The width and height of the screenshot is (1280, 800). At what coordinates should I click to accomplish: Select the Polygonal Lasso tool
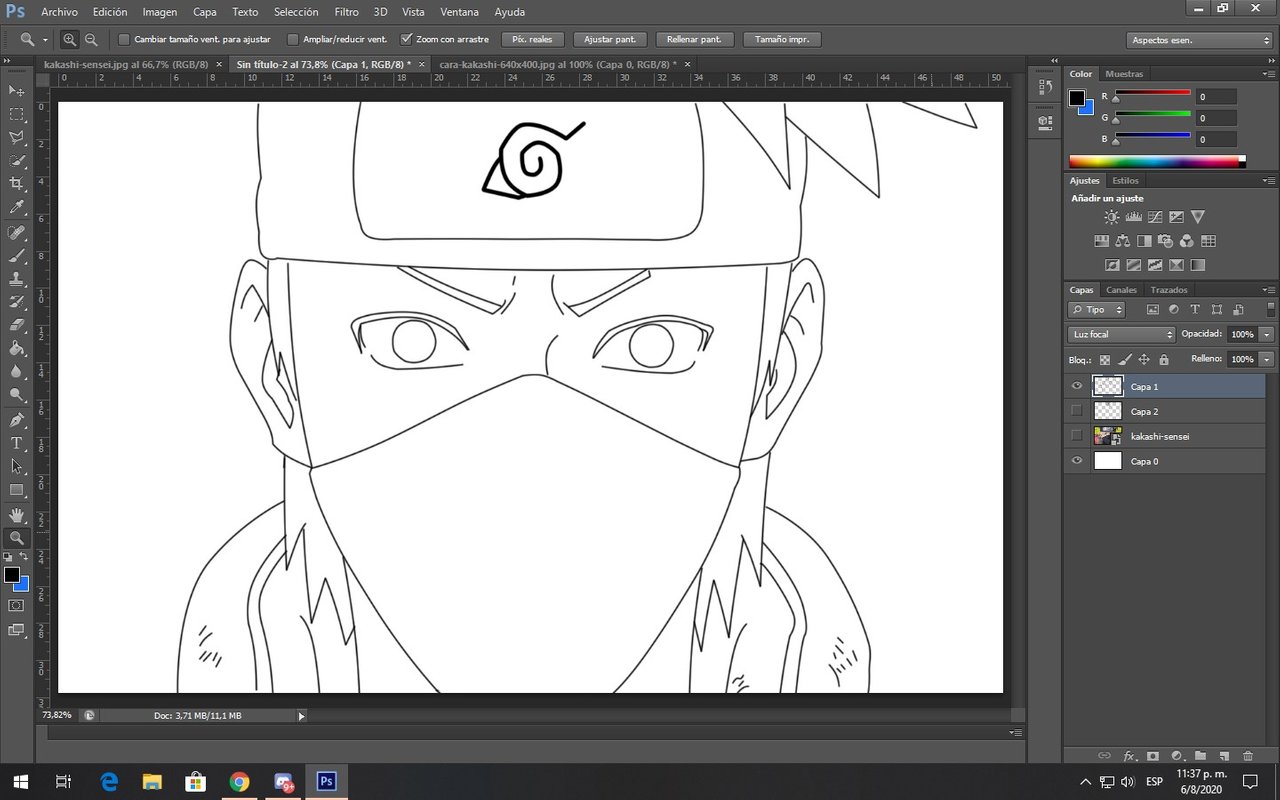[17, 138]
